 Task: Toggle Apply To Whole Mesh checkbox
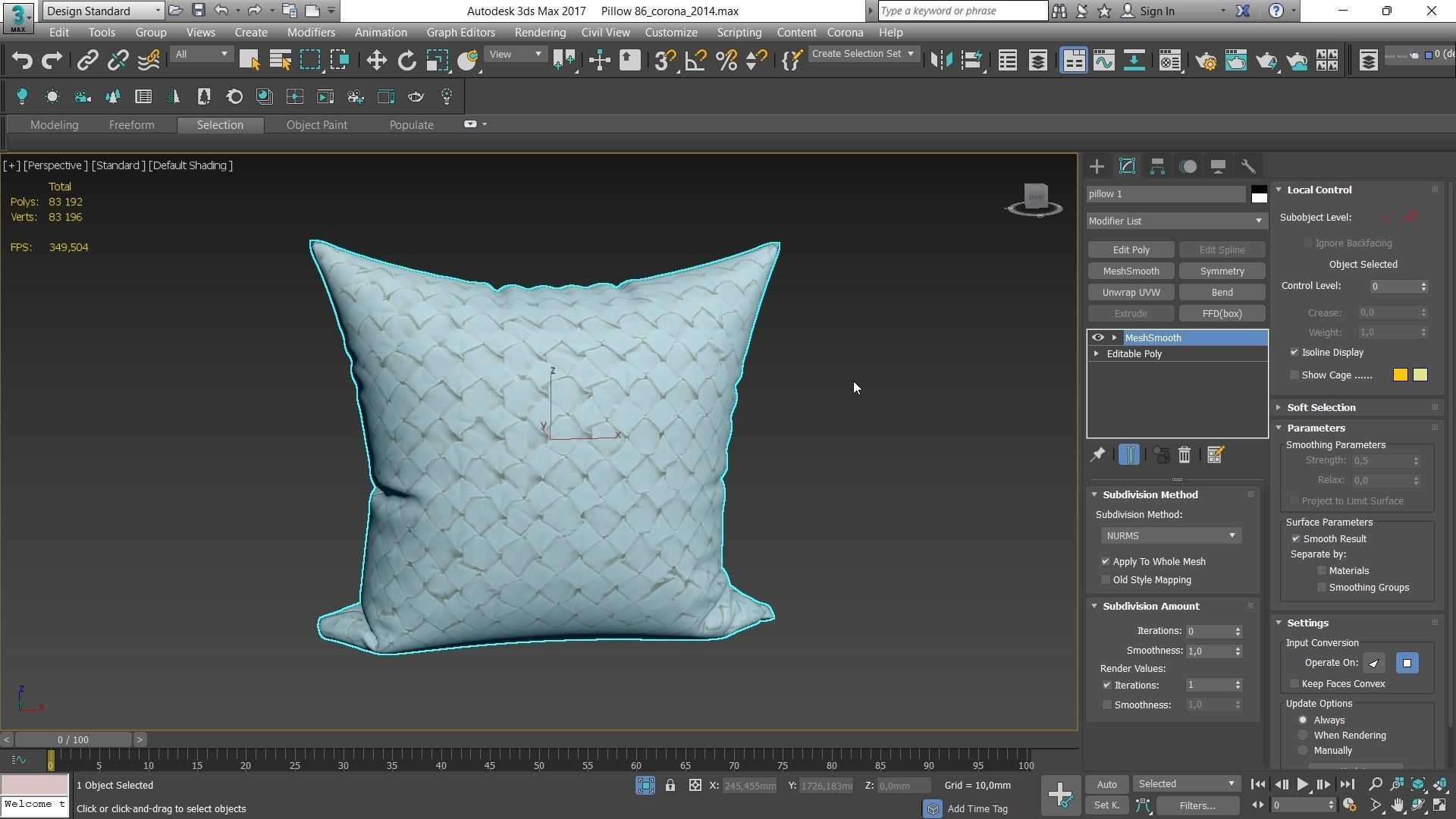pos(1106,562)
